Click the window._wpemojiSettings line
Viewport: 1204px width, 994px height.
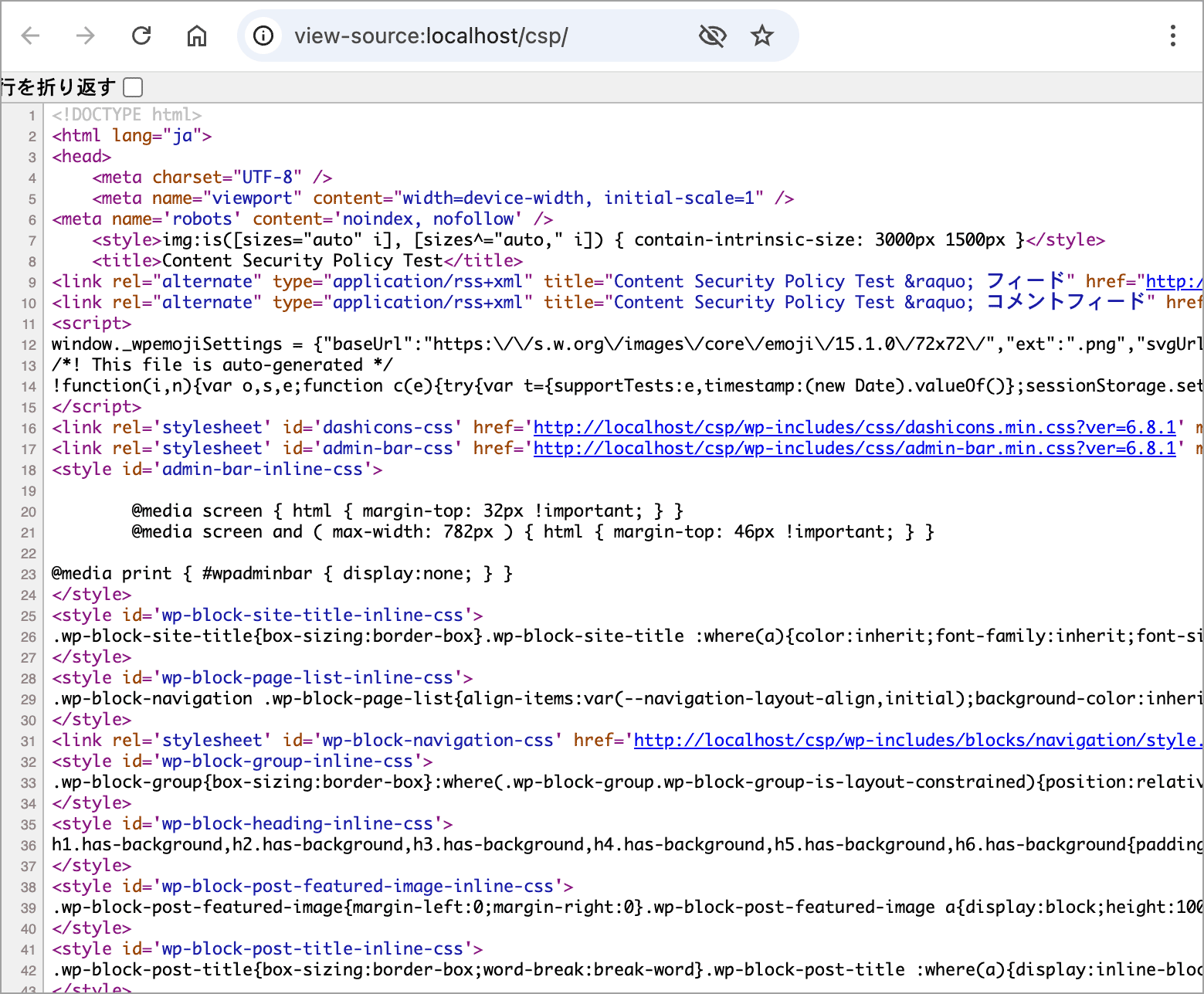(626, 344)
